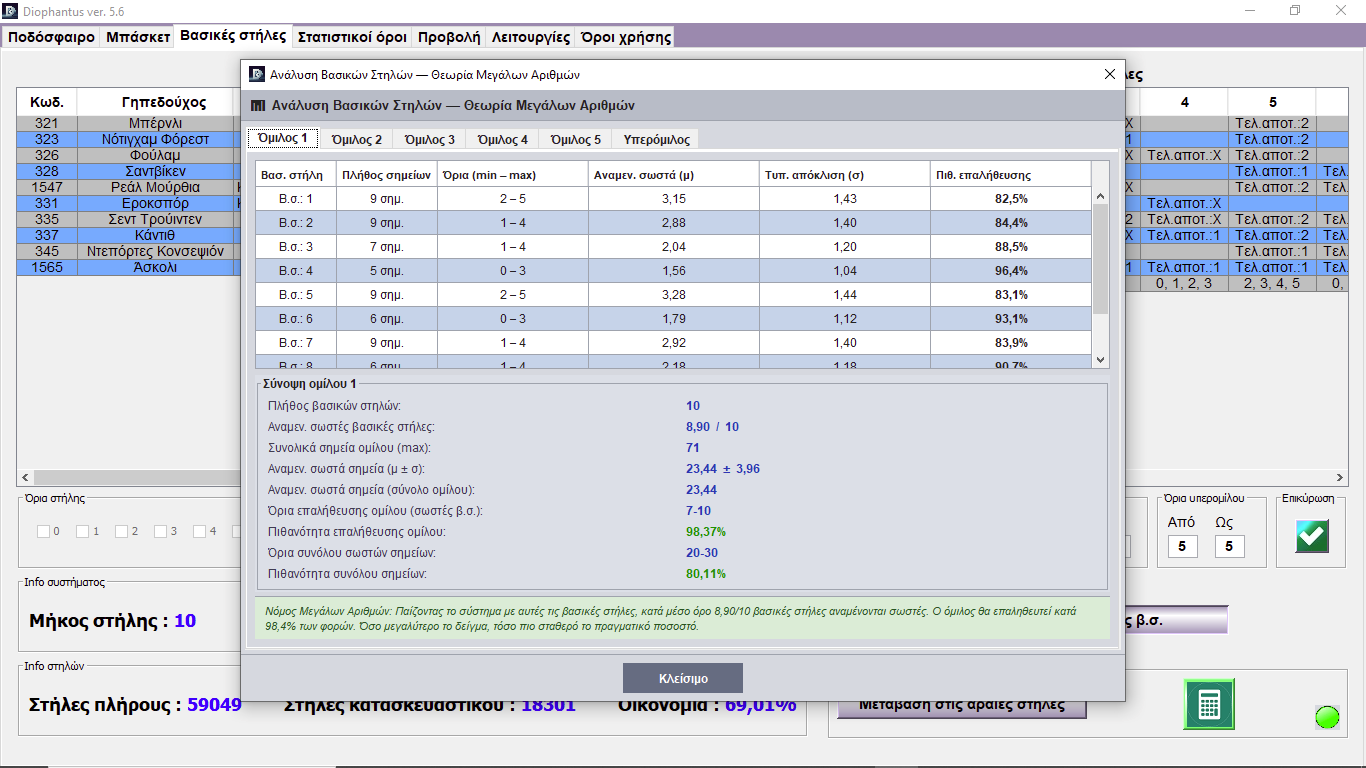Viewport: 1366px width, 768px height.
Task: Click the Γηπεδούχος header in main table
Action: (x=164, y=102)
